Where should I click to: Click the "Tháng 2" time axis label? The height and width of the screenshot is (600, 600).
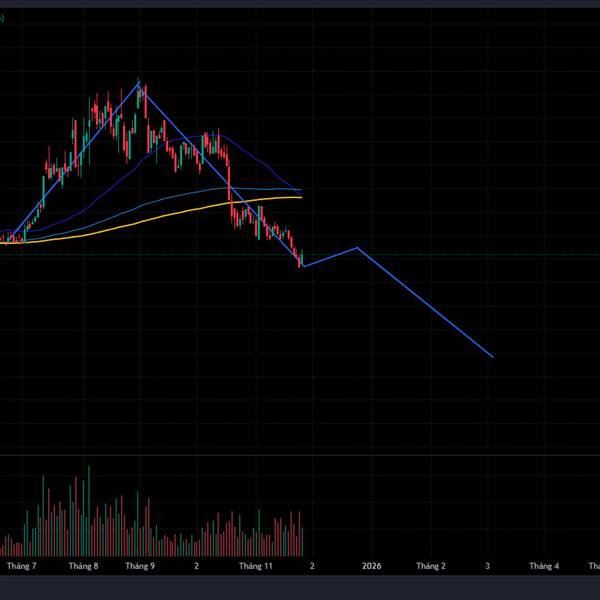[x=431, y=566]
